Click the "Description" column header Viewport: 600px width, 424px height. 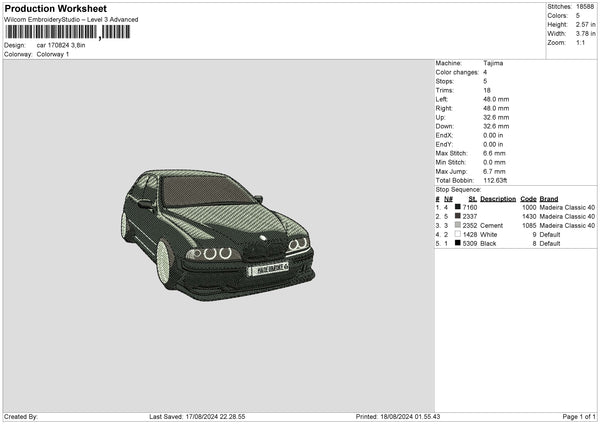[x=498, y=199]
